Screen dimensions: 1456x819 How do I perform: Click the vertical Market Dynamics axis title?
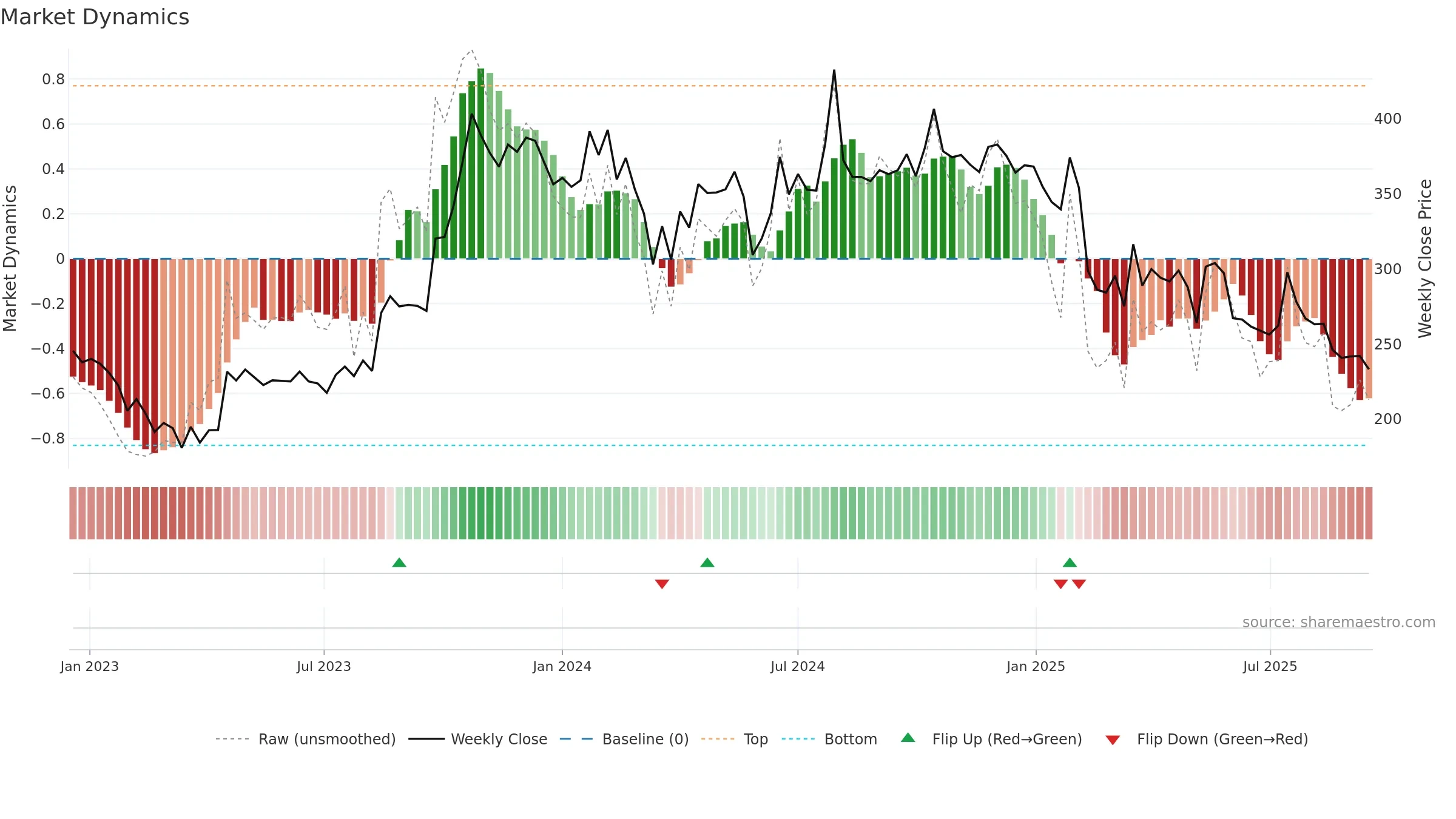point(10,258)
